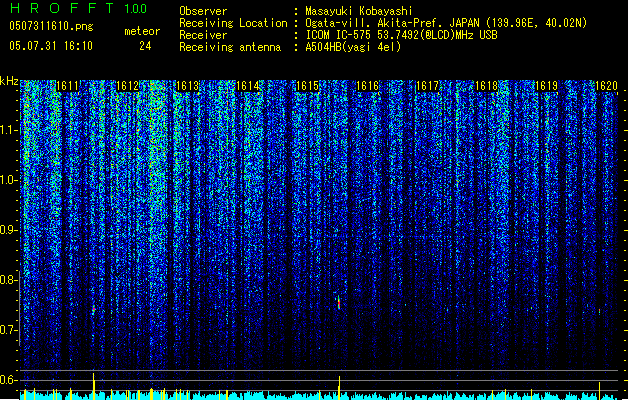Click the 0.9 frequency axis label
Screen dimensions: 629x400
click(8, 230)
